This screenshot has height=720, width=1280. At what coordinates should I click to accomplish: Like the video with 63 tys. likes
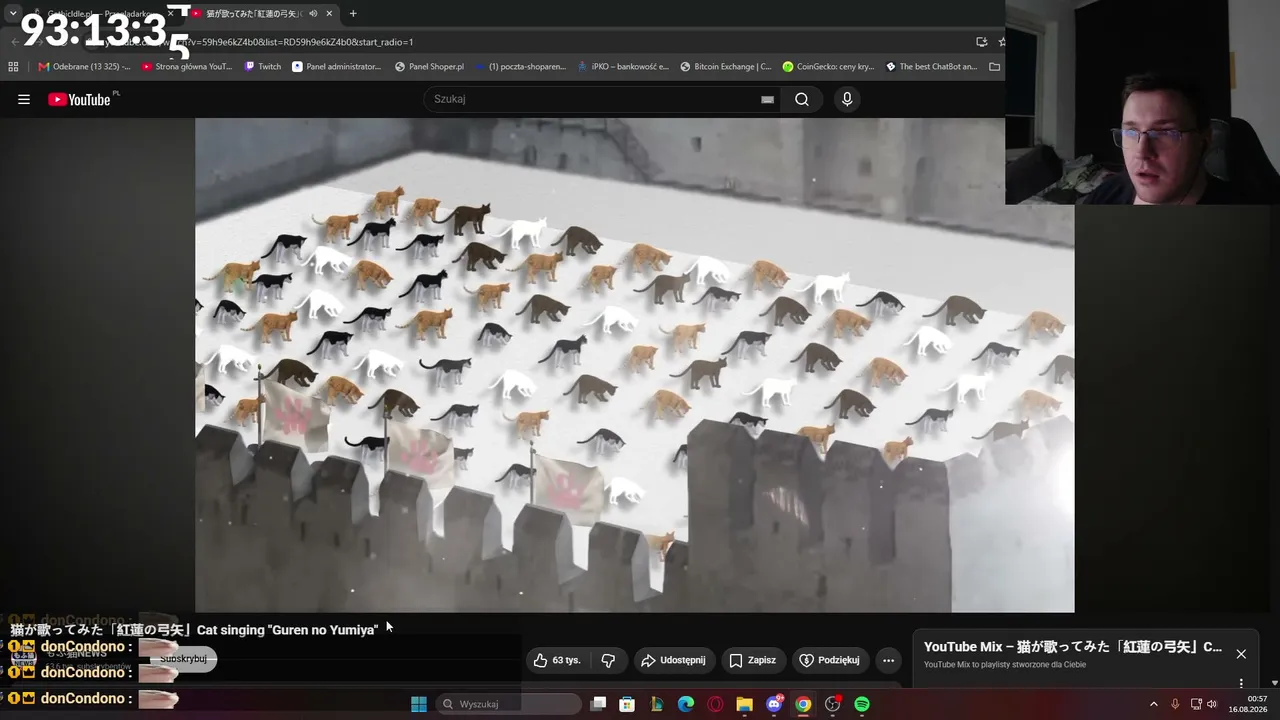pyautogui.click(x=557, y=660)
